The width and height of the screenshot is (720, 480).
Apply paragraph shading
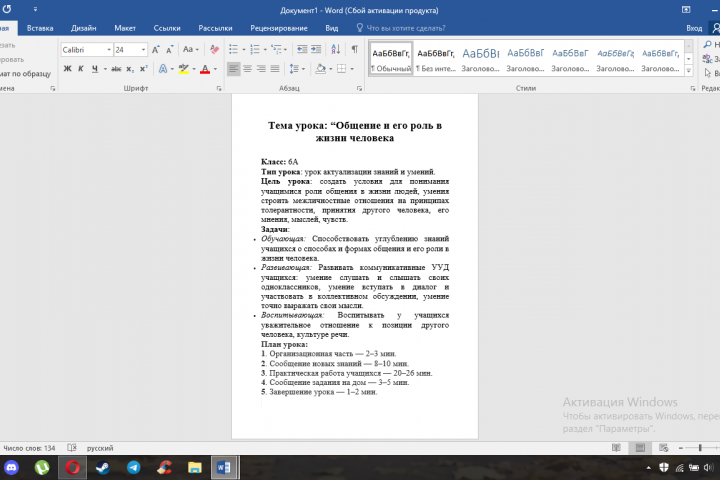[321, 69]
